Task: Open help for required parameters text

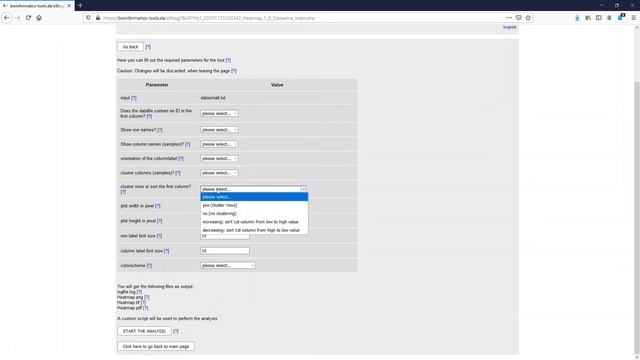Action: coord(228,60)
